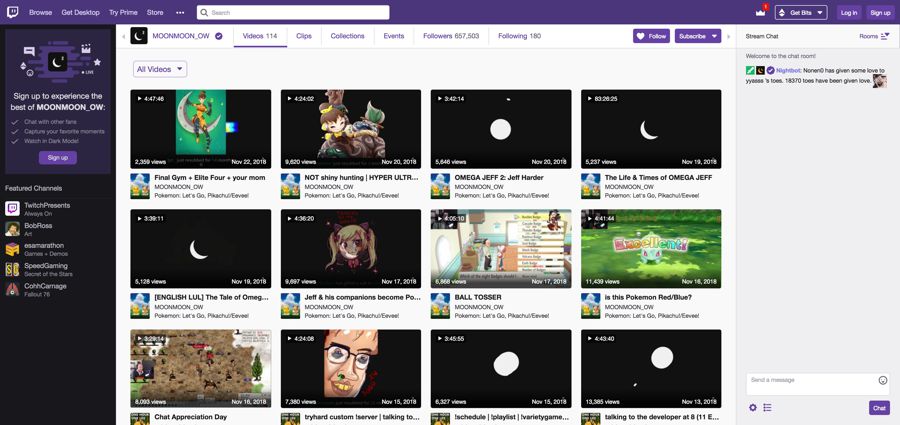Click game box art beside Final Gym video
The width and height of the screenshot is (900, 425).
(139, 186)
